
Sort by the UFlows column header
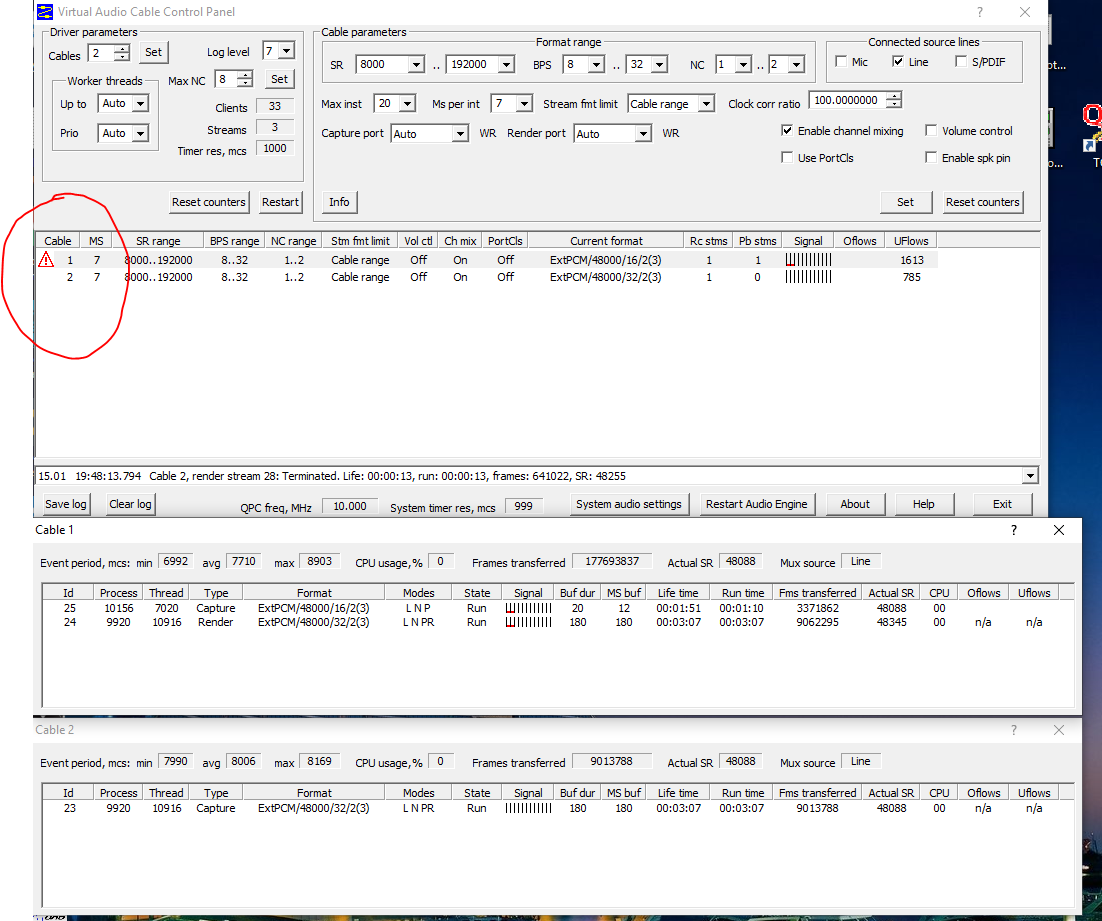[x=910, y=241]
